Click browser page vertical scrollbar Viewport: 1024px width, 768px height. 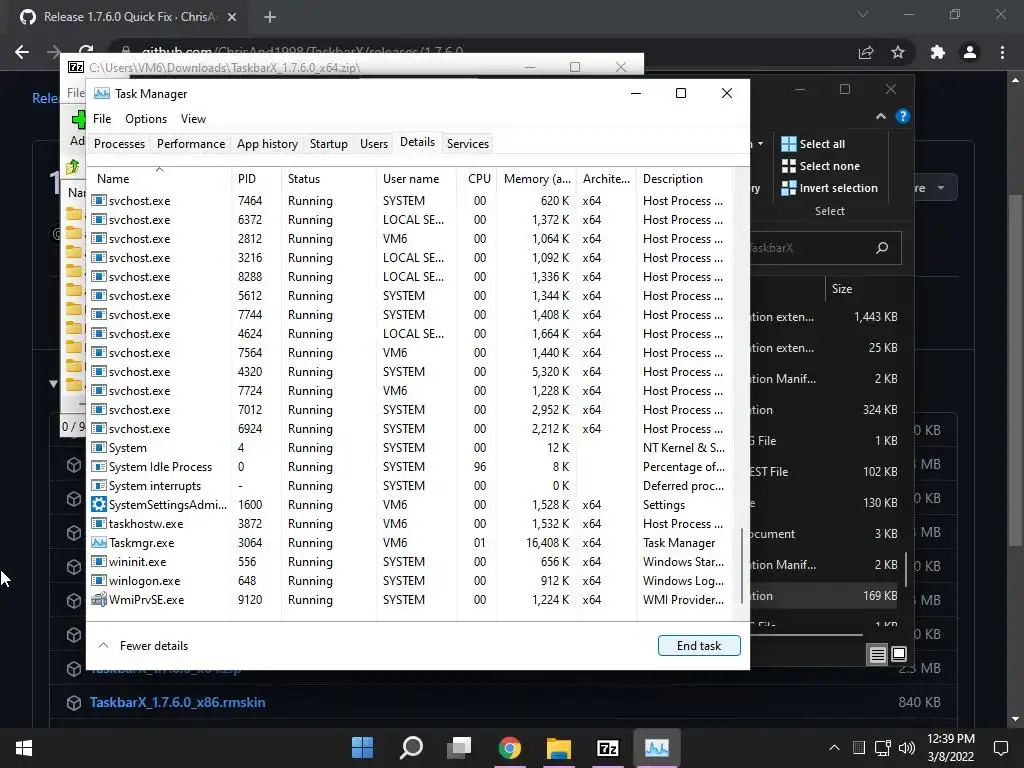tap(1015, 369)
